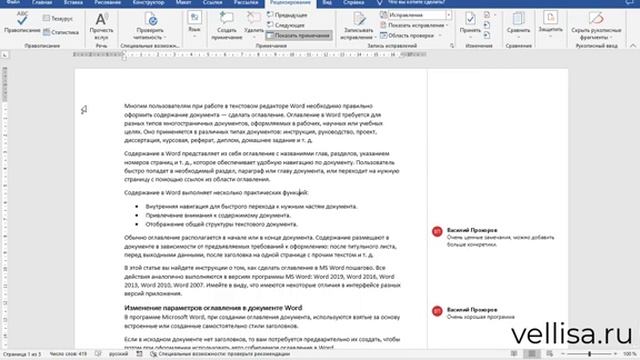Switch to the Вид tab

tap(327, 2)
